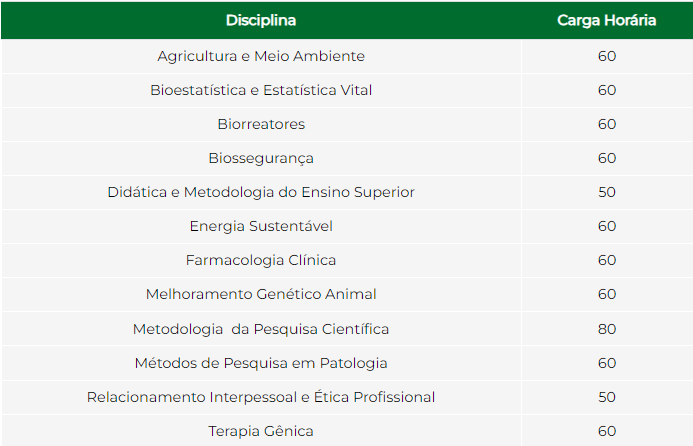Select the 60 hours cell for Biorreatores
Image resolution: width=693 pixels, height=446 pixels.
click(x=607, y=124)
